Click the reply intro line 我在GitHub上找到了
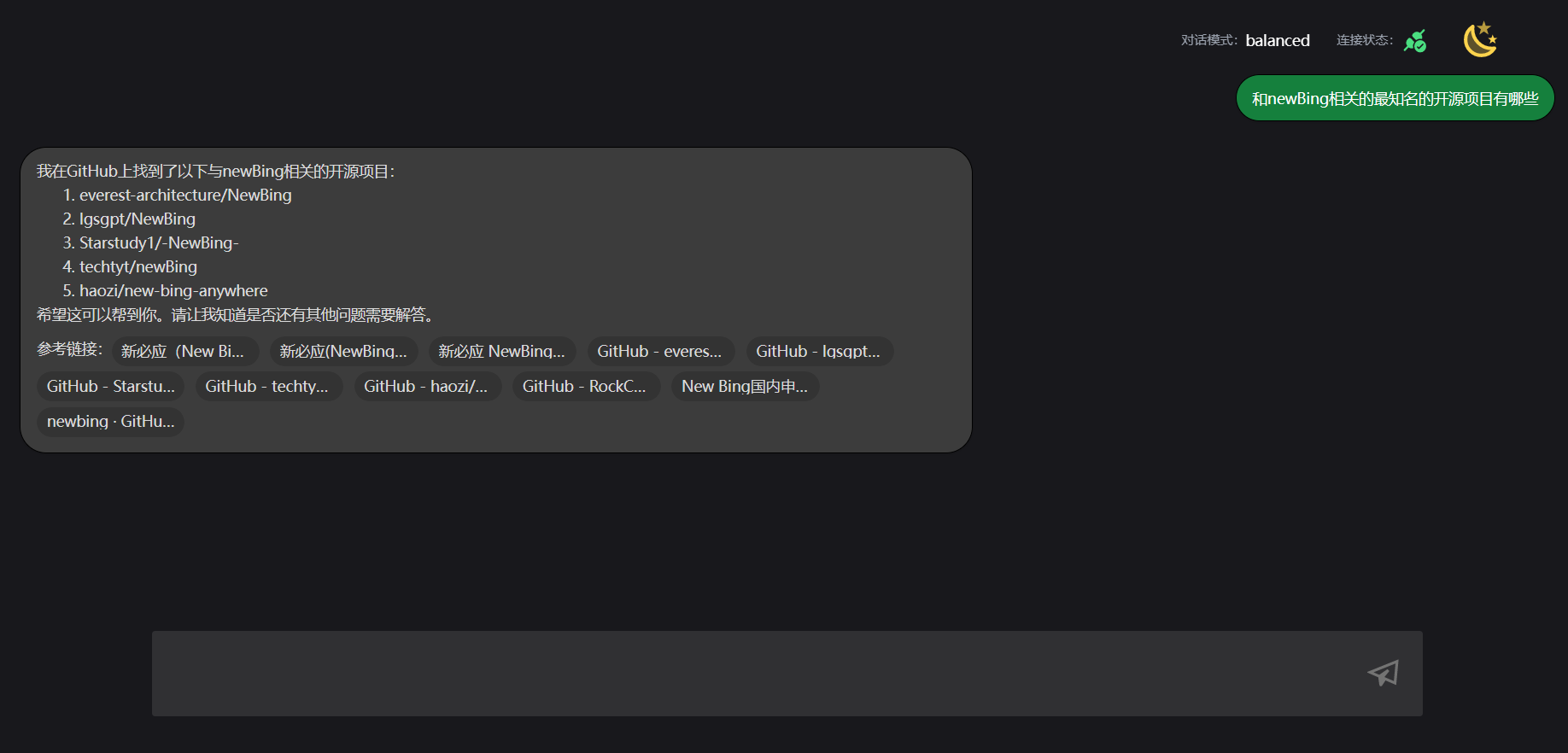1568x753 pixels. pos(215,171)
